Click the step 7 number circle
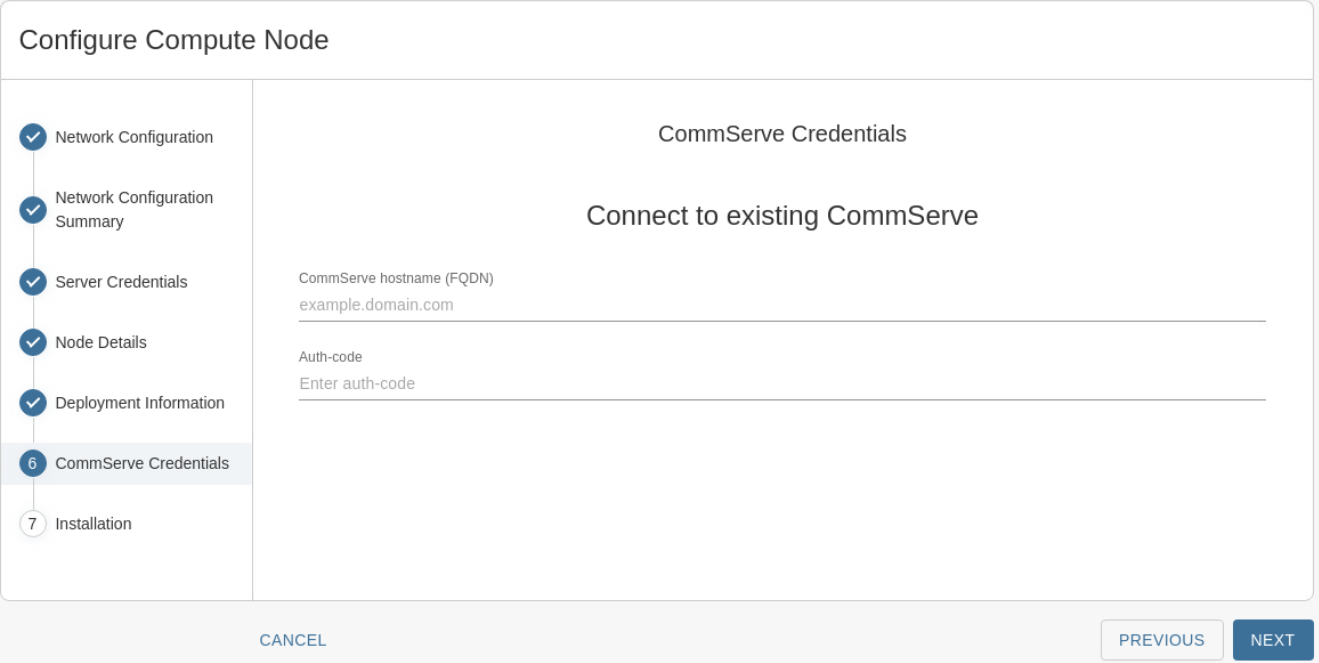This screenshot has width=1319, height=663. (x=33, y=524)
